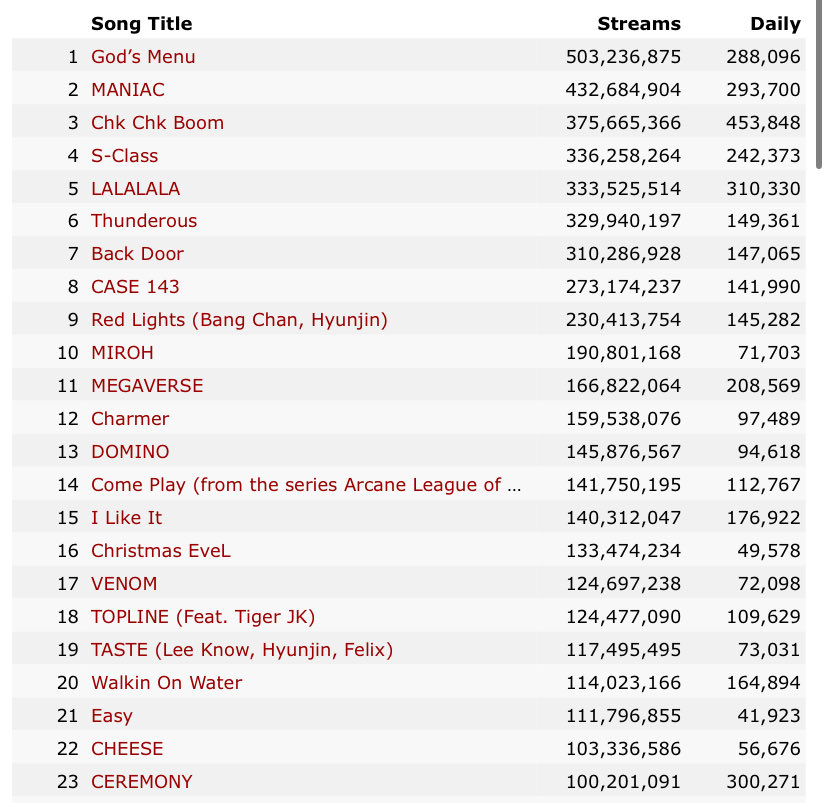Open Come Play Arcane League song link

[306, 485]
